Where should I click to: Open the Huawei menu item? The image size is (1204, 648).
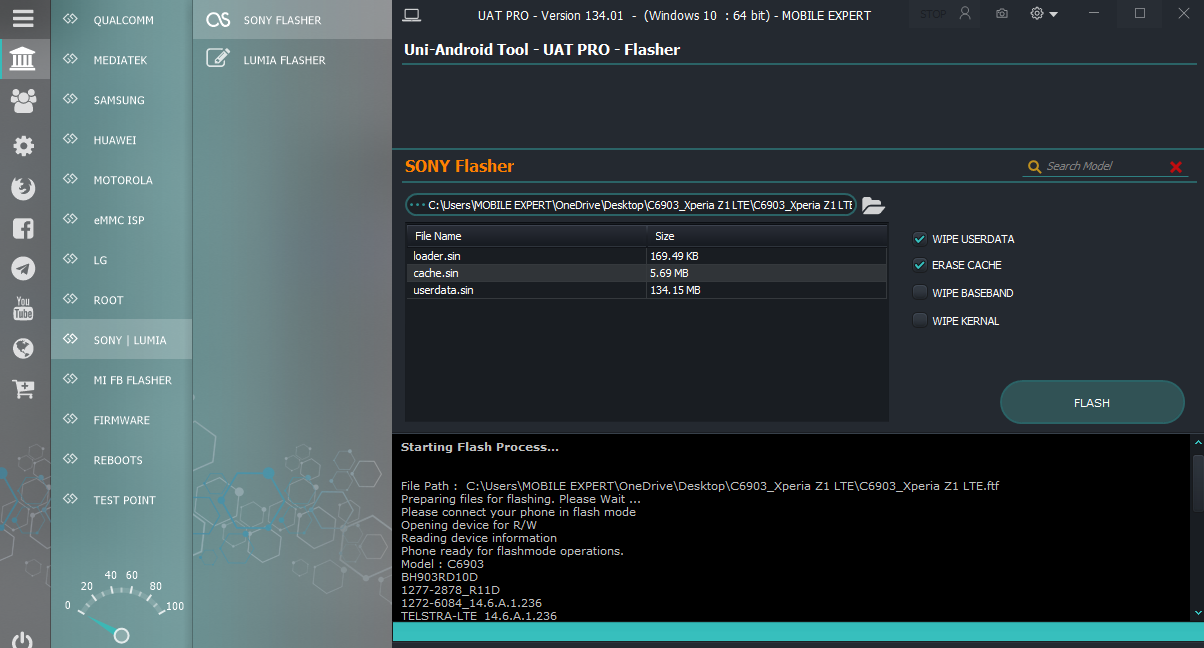coord(121,140)
